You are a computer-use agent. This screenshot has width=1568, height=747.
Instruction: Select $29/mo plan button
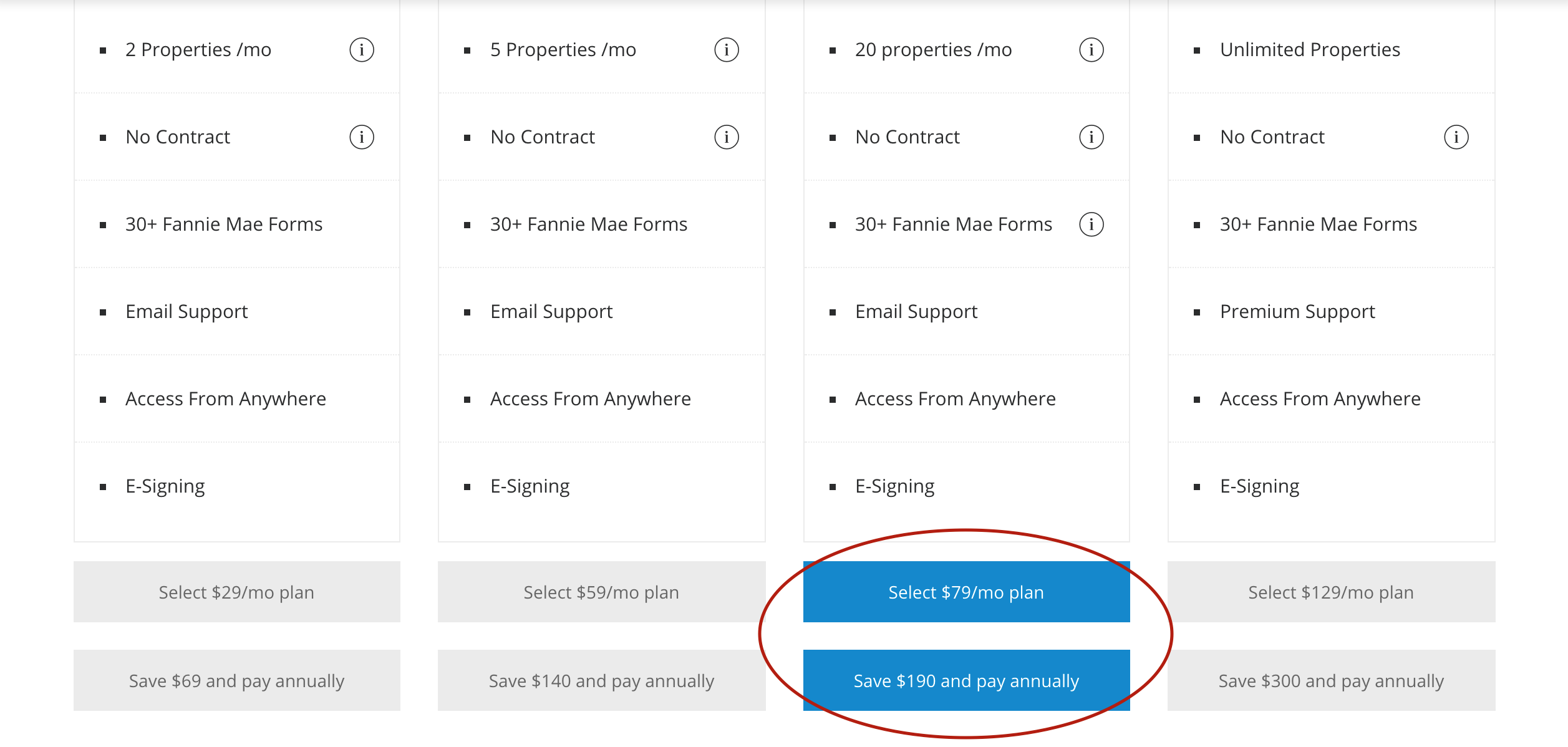(237, 592)
